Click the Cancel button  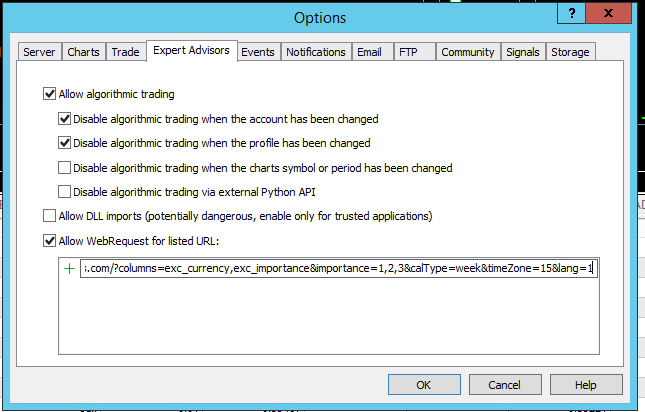point(504,385)
